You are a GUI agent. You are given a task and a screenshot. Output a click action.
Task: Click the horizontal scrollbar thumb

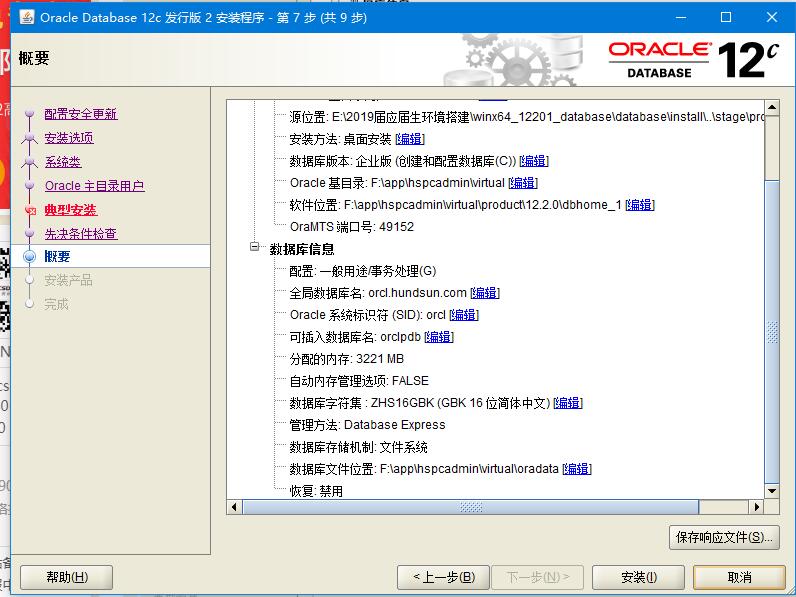point(471,507)
